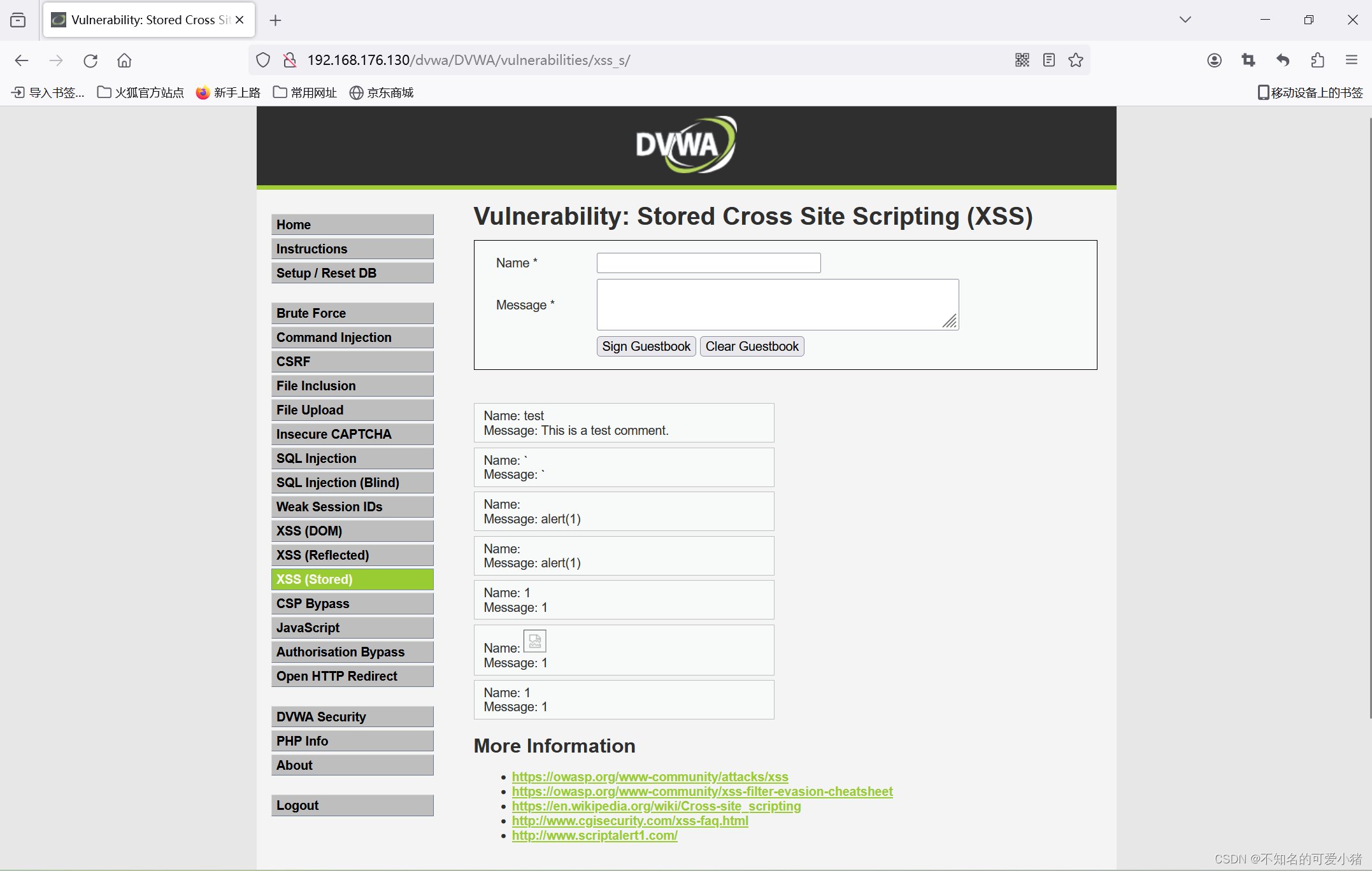
Task: Click the XSS filter evasion cheatsheet link
Action: (x=701, y=791)
